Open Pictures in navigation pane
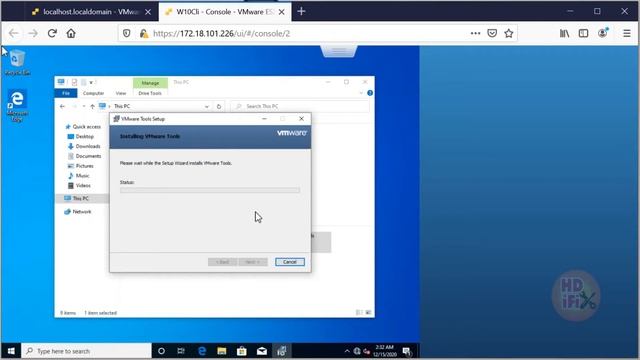This screenshot has height=360, width=640. click(x=81, y=166)
